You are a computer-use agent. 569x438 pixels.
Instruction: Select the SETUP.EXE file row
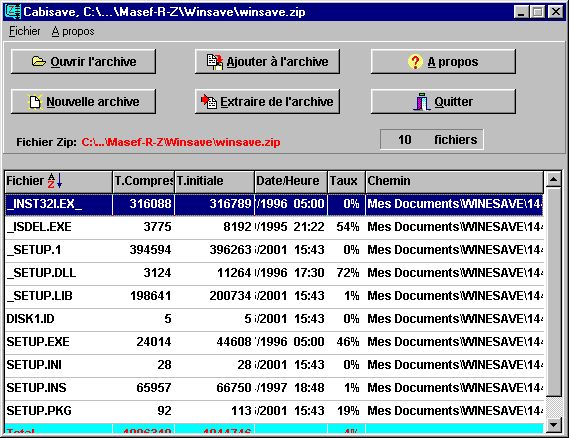(x=274, y=342)
